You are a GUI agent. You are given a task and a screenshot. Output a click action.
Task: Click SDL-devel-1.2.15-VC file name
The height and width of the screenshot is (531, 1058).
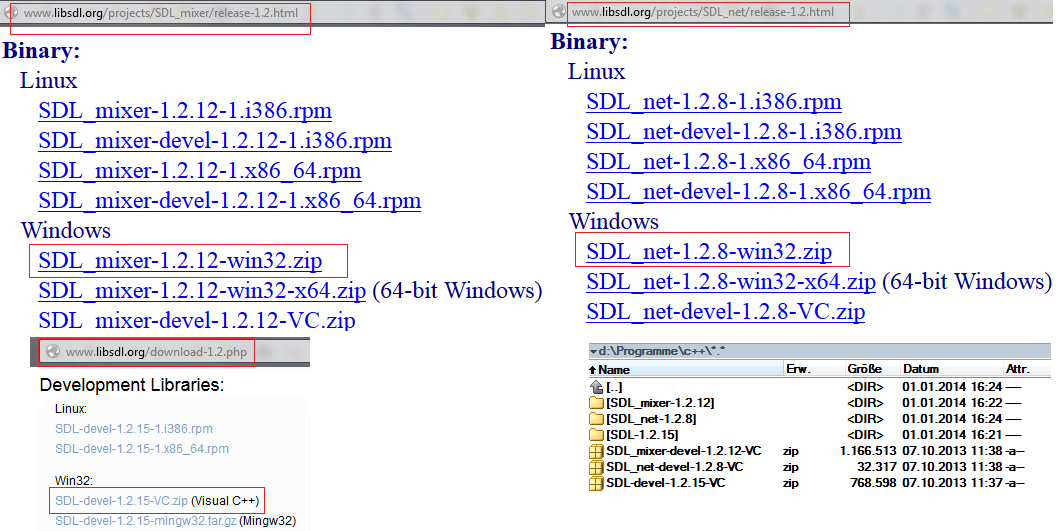[x=665, y=484]
